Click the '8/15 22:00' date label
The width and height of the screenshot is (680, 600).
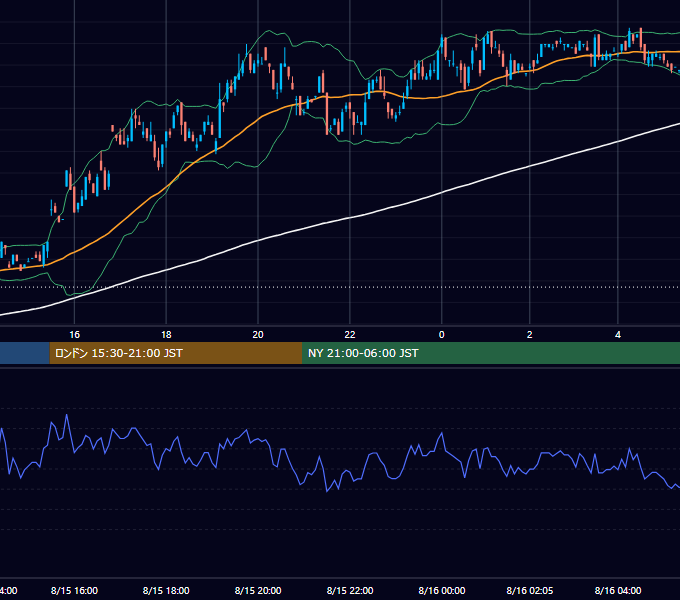[350, 590]
